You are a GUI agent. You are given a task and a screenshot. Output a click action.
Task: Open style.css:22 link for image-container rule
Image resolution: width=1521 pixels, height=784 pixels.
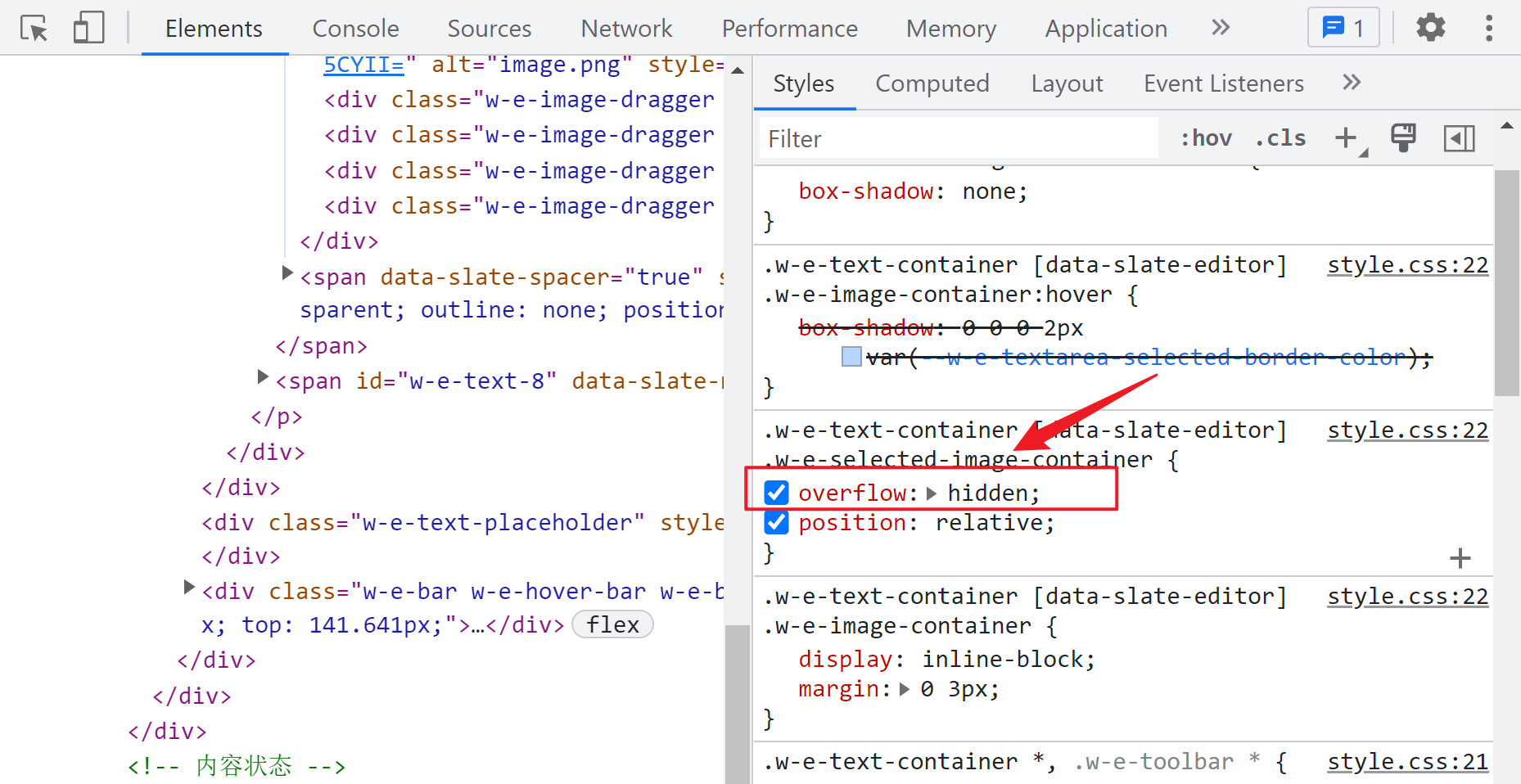pos(1407,597)
